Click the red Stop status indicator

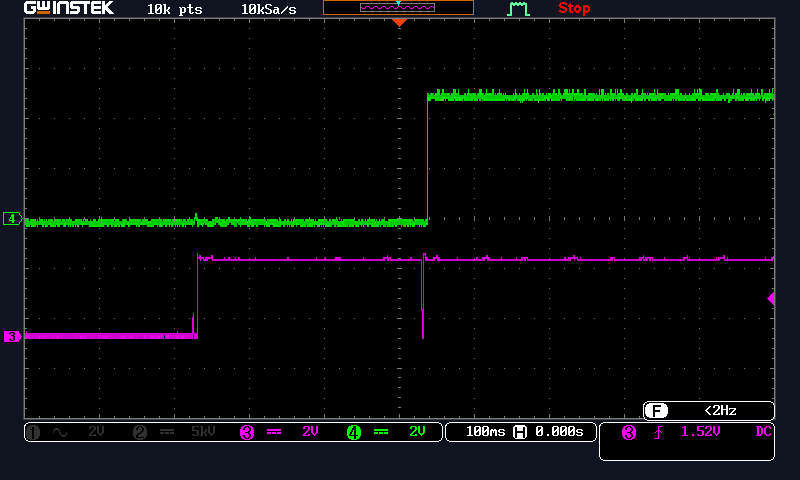[574, 8]
